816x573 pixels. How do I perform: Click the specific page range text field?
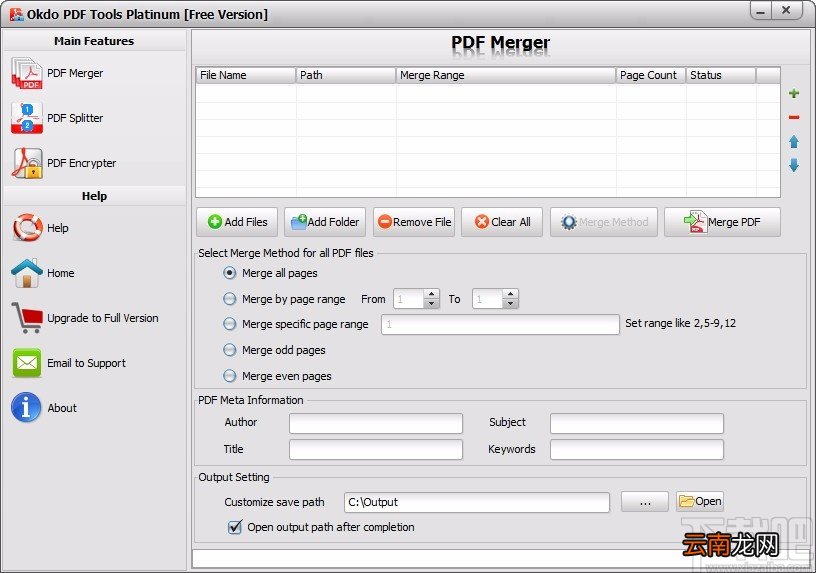tap(500, 324)
